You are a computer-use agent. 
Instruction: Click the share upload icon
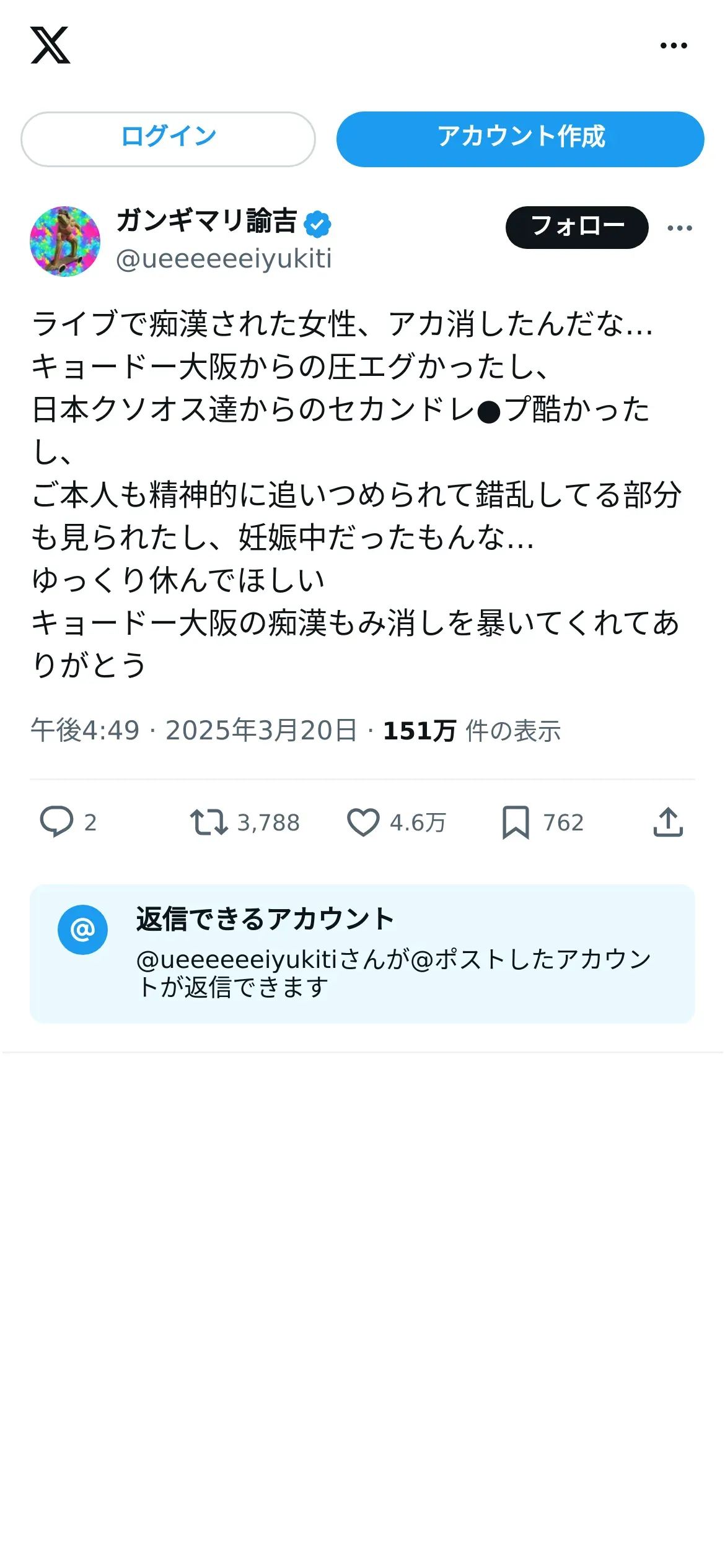(668, 822)
